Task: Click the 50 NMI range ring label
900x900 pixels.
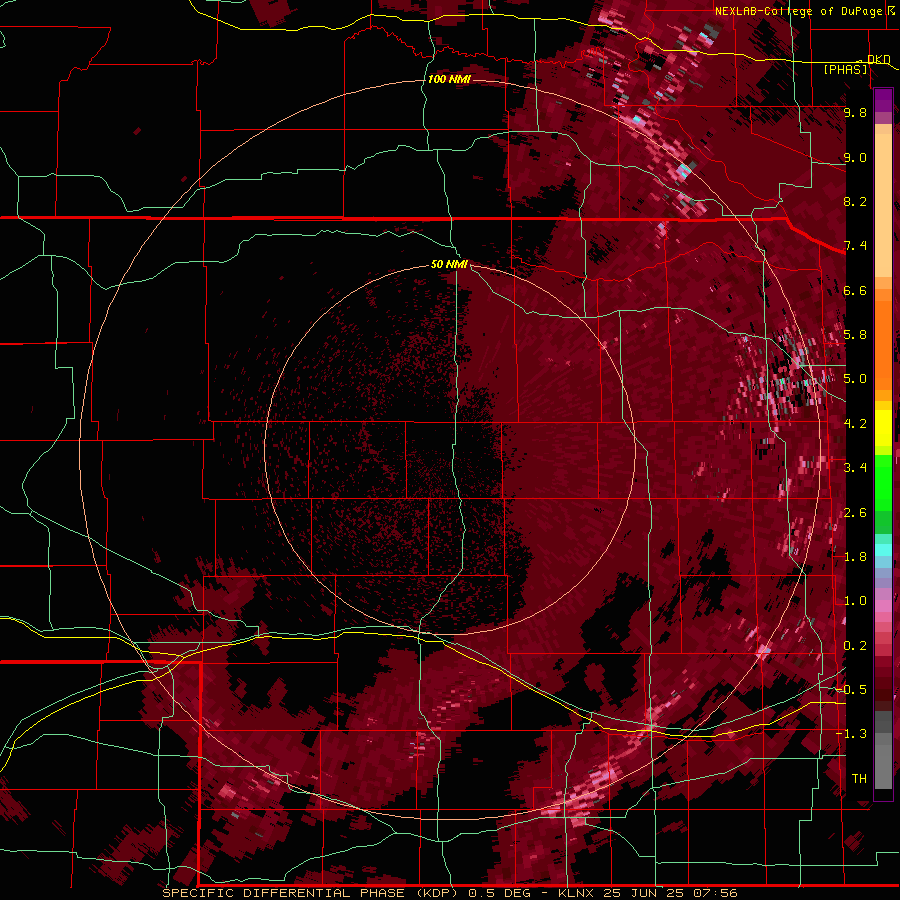Action: click(x=449, y=265)
